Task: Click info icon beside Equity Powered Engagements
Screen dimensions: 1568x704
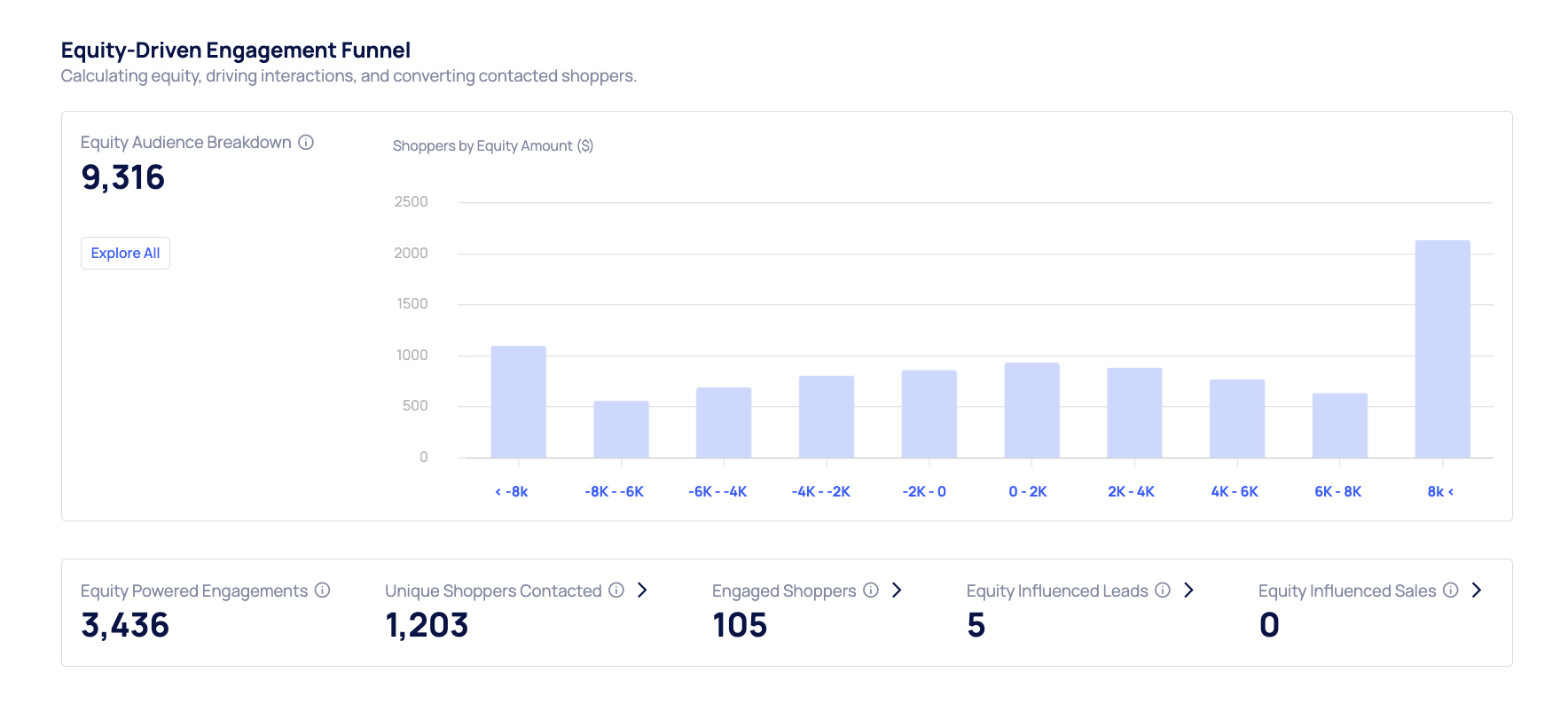Action: (323, 591)
